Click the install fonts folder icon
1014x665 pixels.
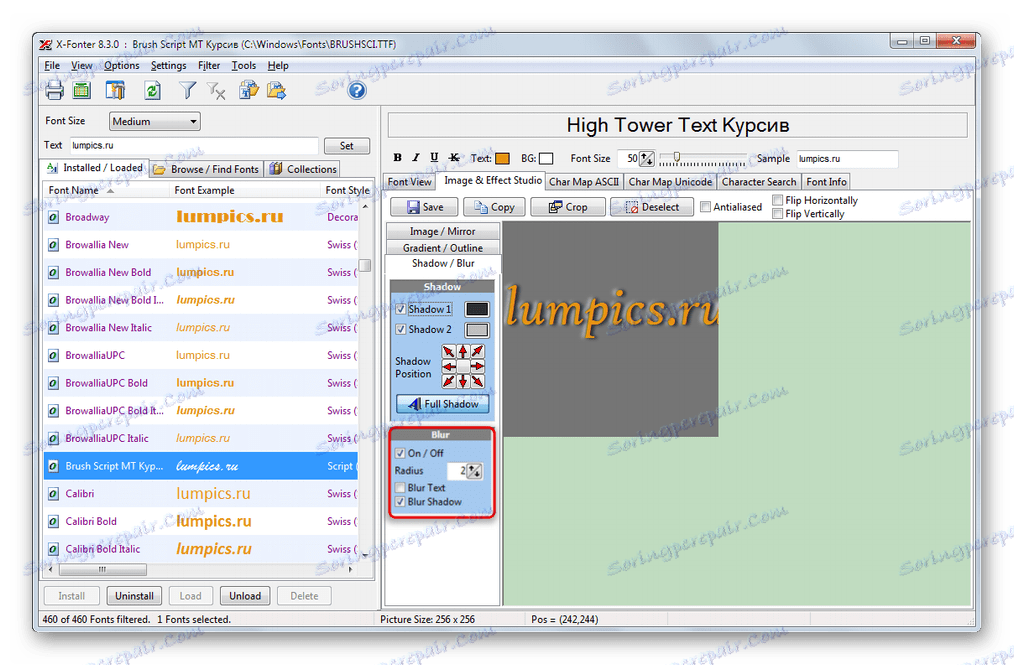click(249, 90)
